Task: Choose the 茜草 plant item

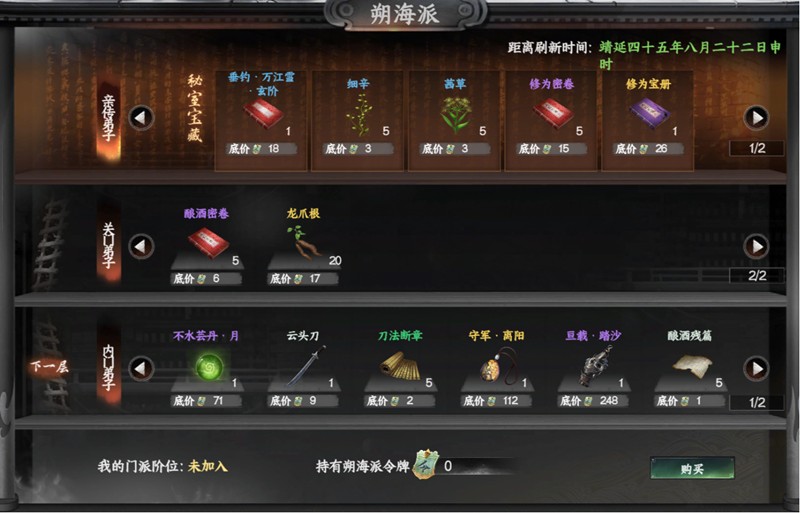Action: coord(455,114)
